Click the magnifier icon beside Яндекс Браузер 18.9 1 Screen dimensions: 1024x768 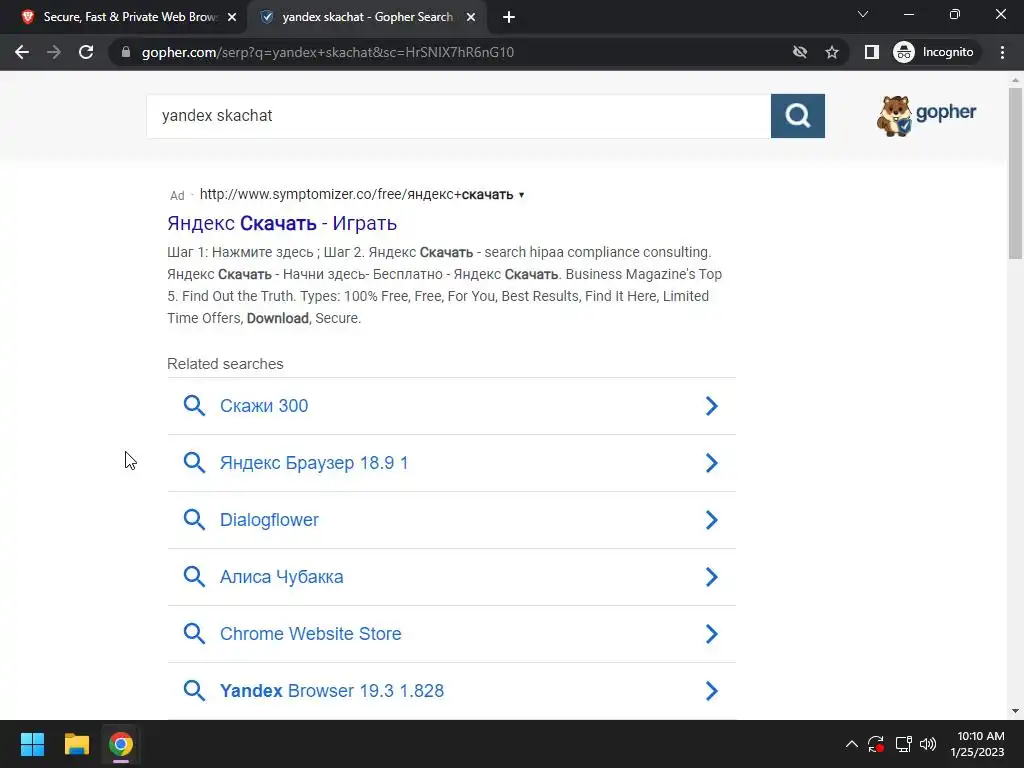coord(194,462)
